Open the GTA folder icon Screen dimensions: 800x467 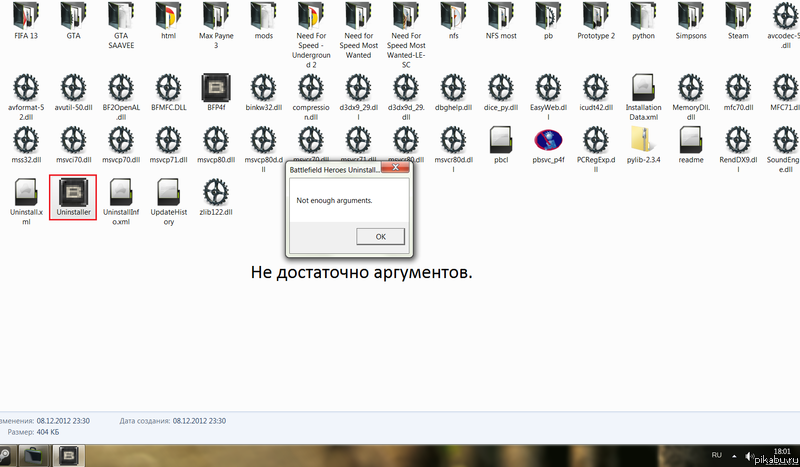click(x=73, y=15)
